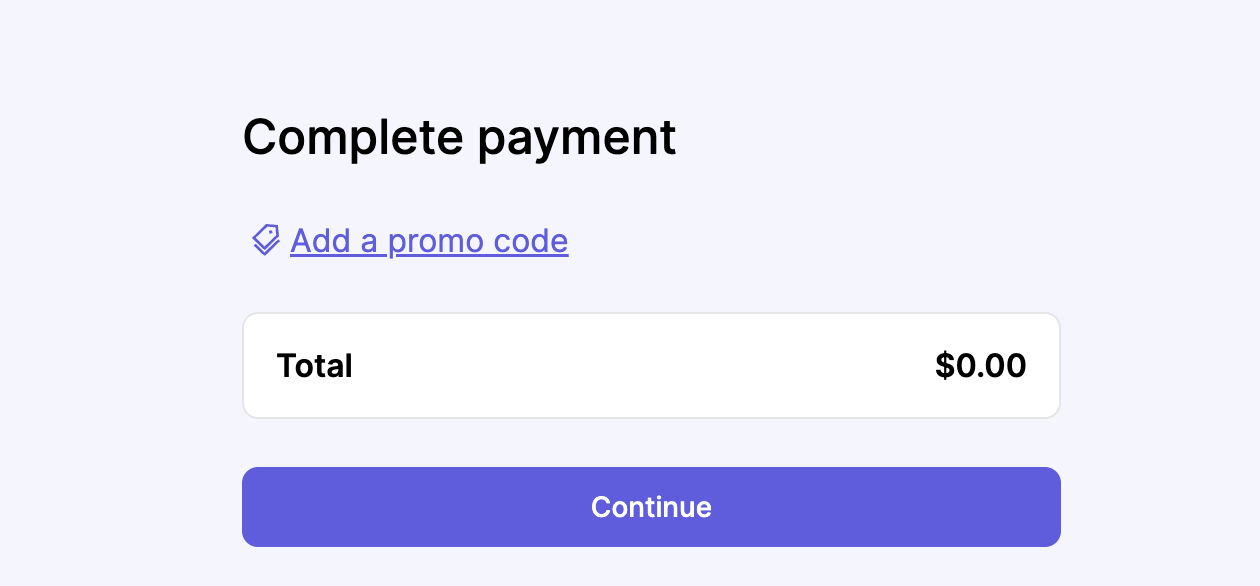Viewport: 1260px width, 586px height.
Task: Select the tag icon beside the promo link
Action: pos(265,240)
